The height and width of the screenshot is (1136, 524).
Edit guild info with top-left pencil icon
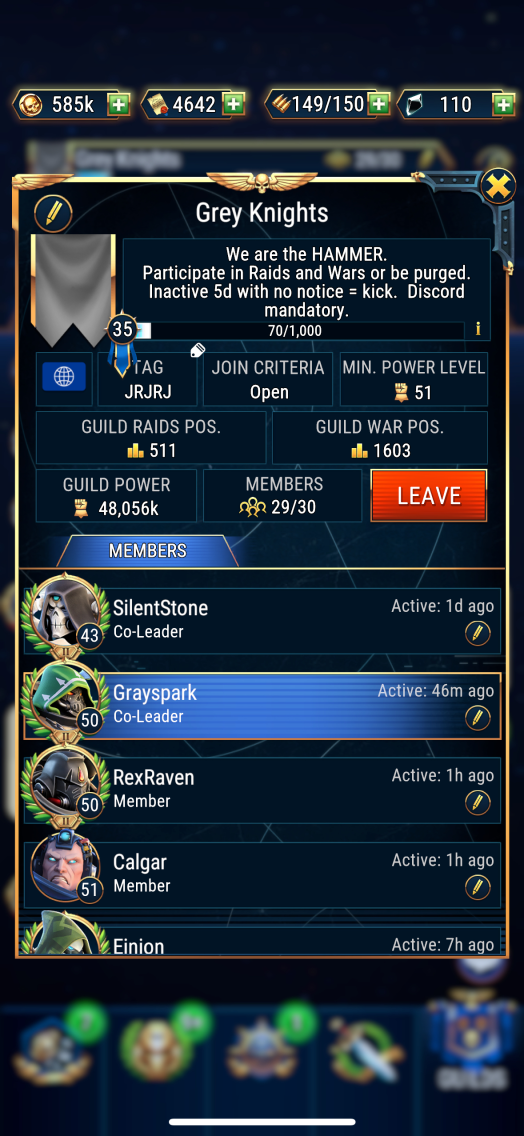tap(53, 212)
